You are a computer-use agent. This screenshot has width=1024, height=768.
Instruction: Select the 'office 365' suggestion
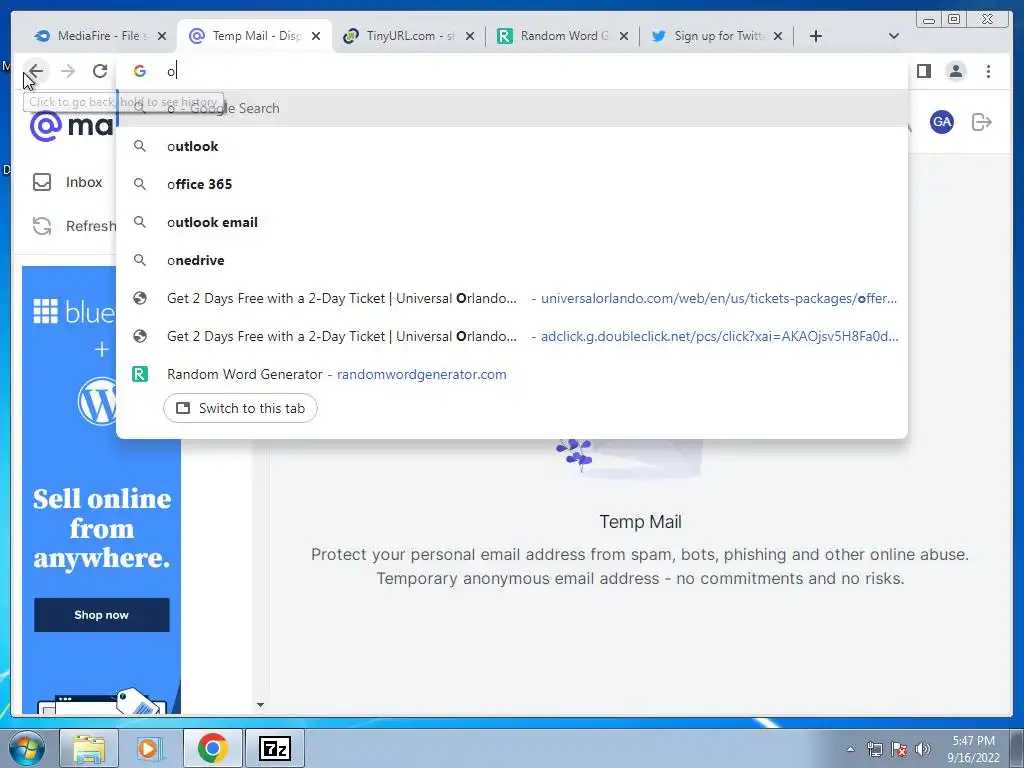point(511,184)
